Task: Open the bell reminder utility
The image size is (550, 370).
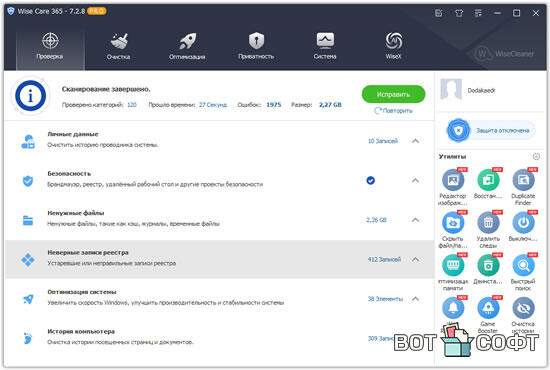Action: 453,308
